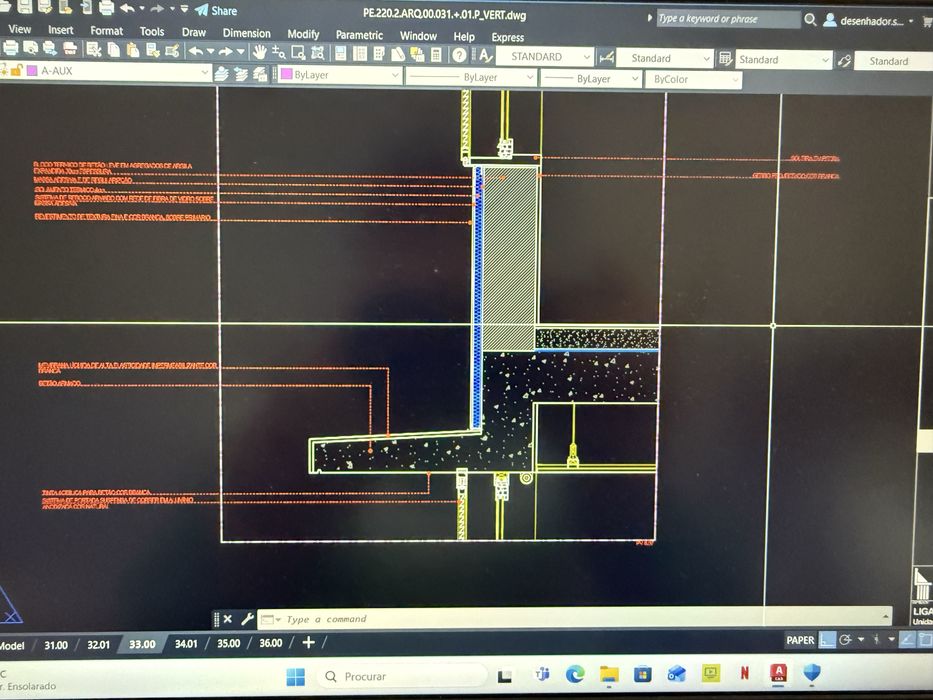Click the Zoom Previous icon
Image resolution: width=933 pixels, height=700 pixels.
[x=318, y=53]
